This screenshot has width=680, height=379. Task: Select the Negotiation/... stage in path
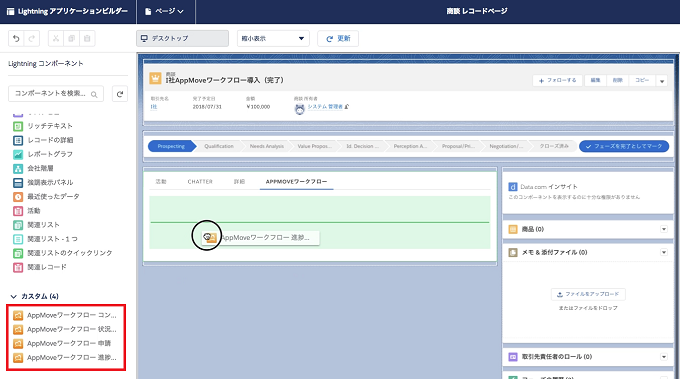pos(506,147)
